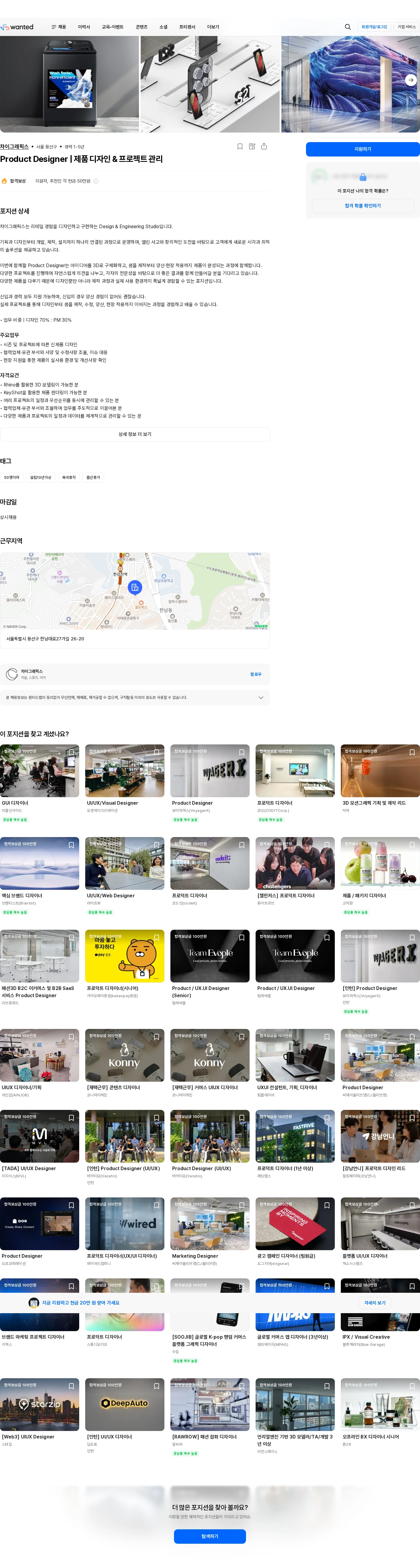
Task: Open the search icon in header
Action: 348,27
